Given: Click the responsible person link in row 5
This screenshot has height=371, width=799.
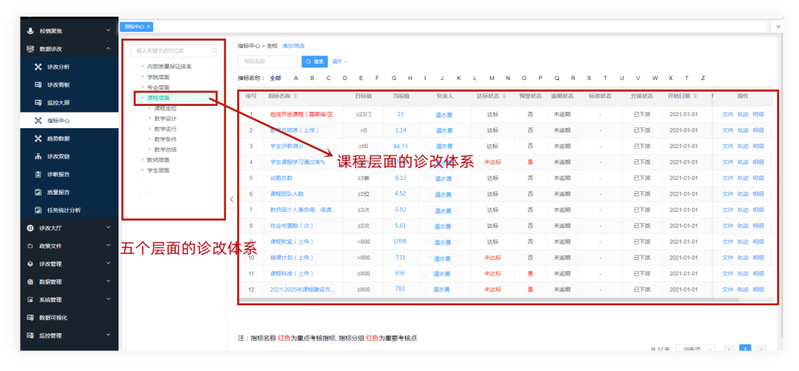Looking at the screenshot, I should point(442,178).
